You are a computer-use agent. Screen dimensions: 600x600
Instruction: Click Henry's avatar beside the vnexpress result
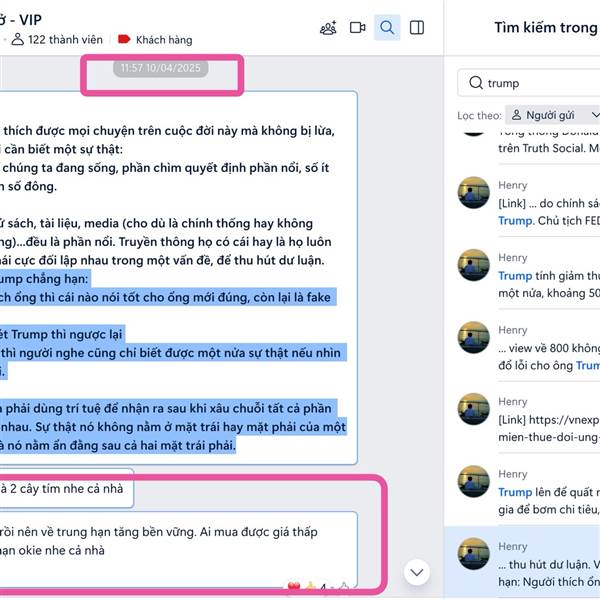click(x=474, y=409)
